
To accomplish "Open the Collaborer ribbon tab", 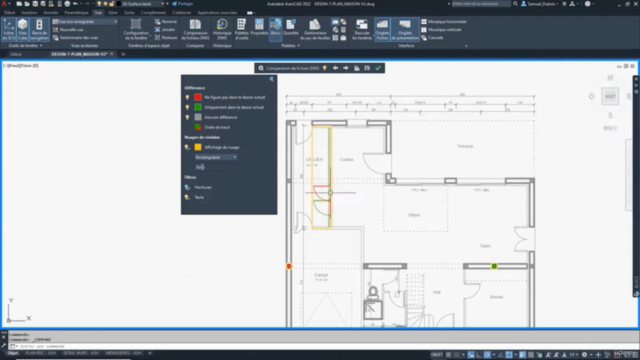I will (x=182, y=13).
